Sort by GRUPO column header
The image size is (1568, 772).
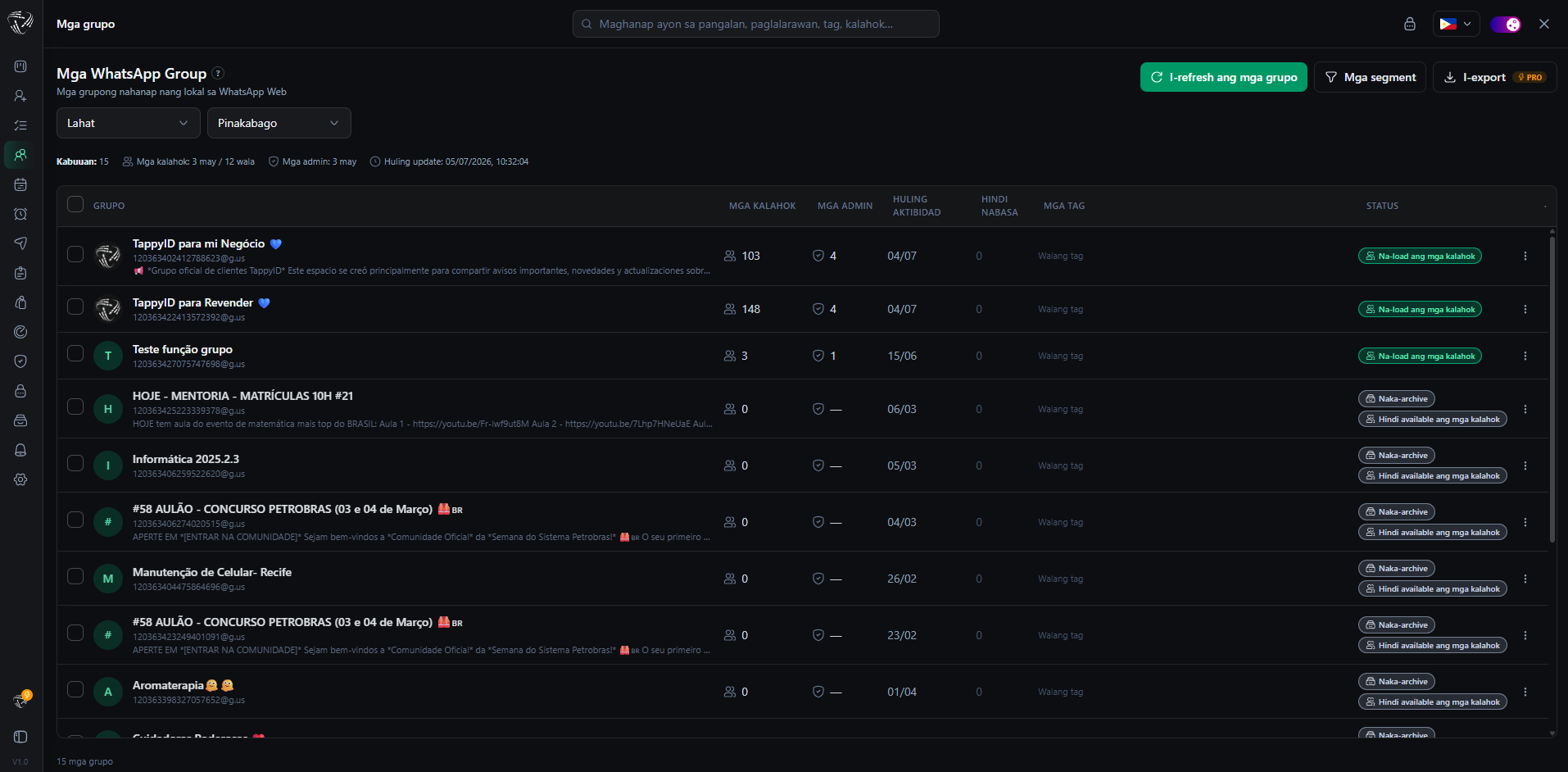click(109, 206)
